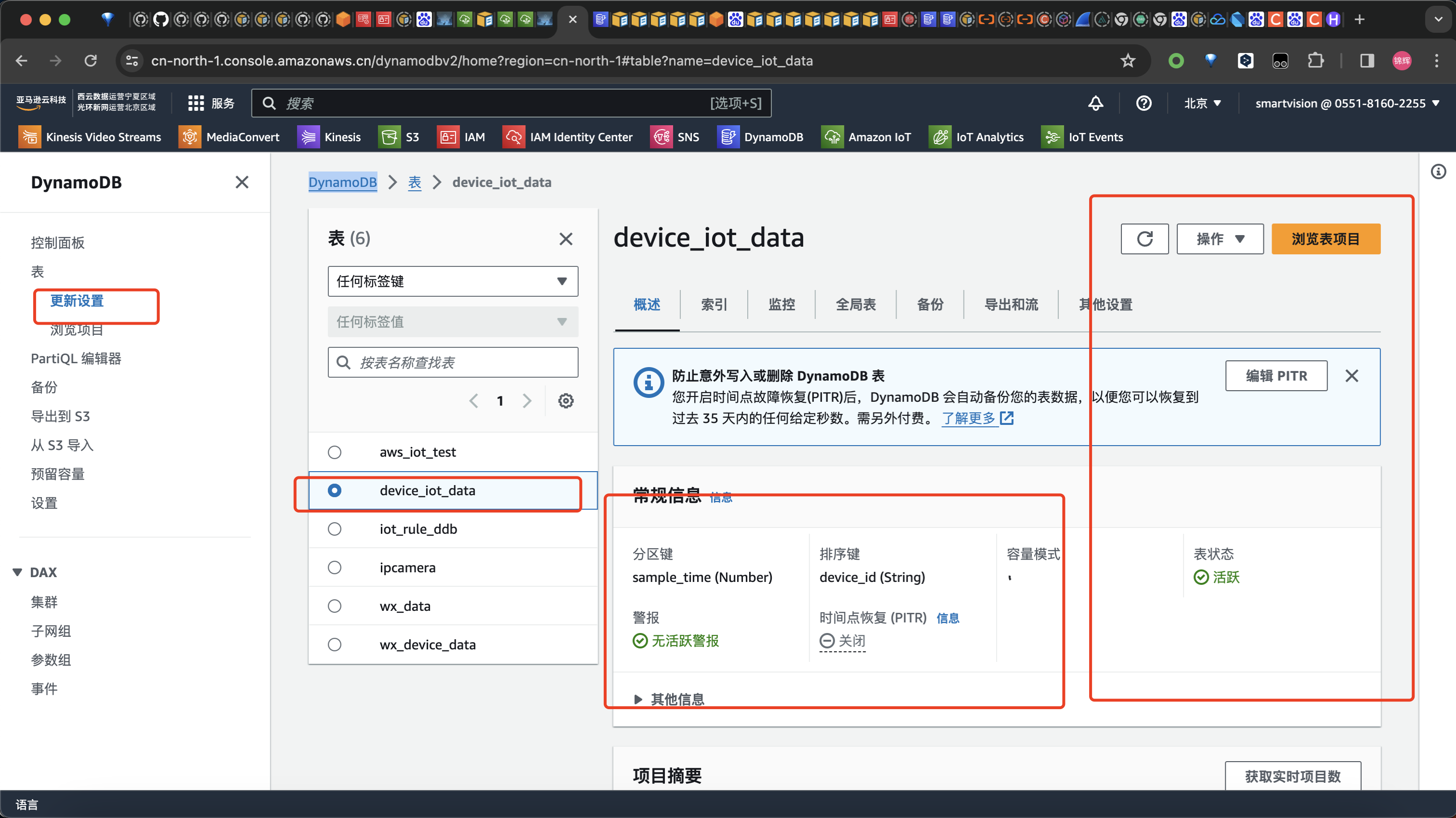Click the 按表名称查找表 search field
The height and width of the screenshot is (818, 1456).
453,362
